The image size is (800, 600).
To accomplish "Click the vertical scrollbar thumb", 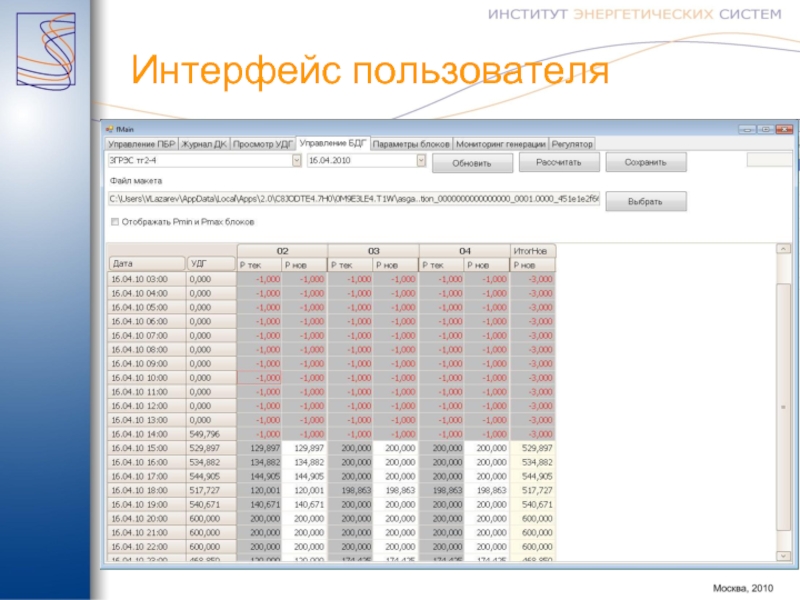I will point(783,407).
